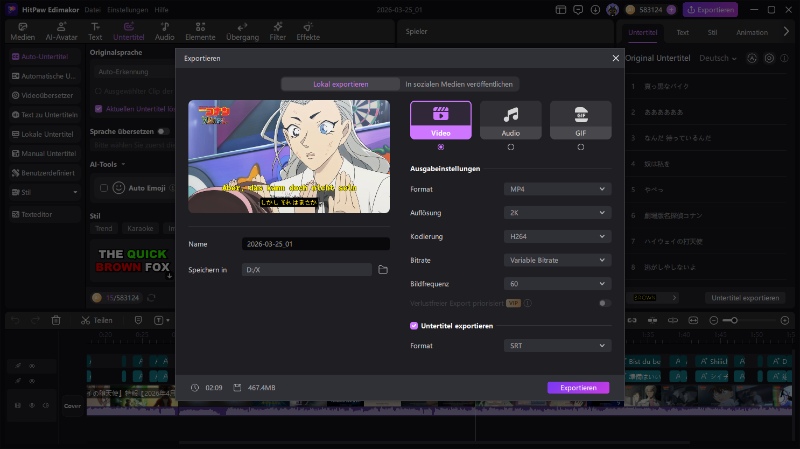
Task: Select Videoübersetzer in sidebar
Action: point(44,95)
